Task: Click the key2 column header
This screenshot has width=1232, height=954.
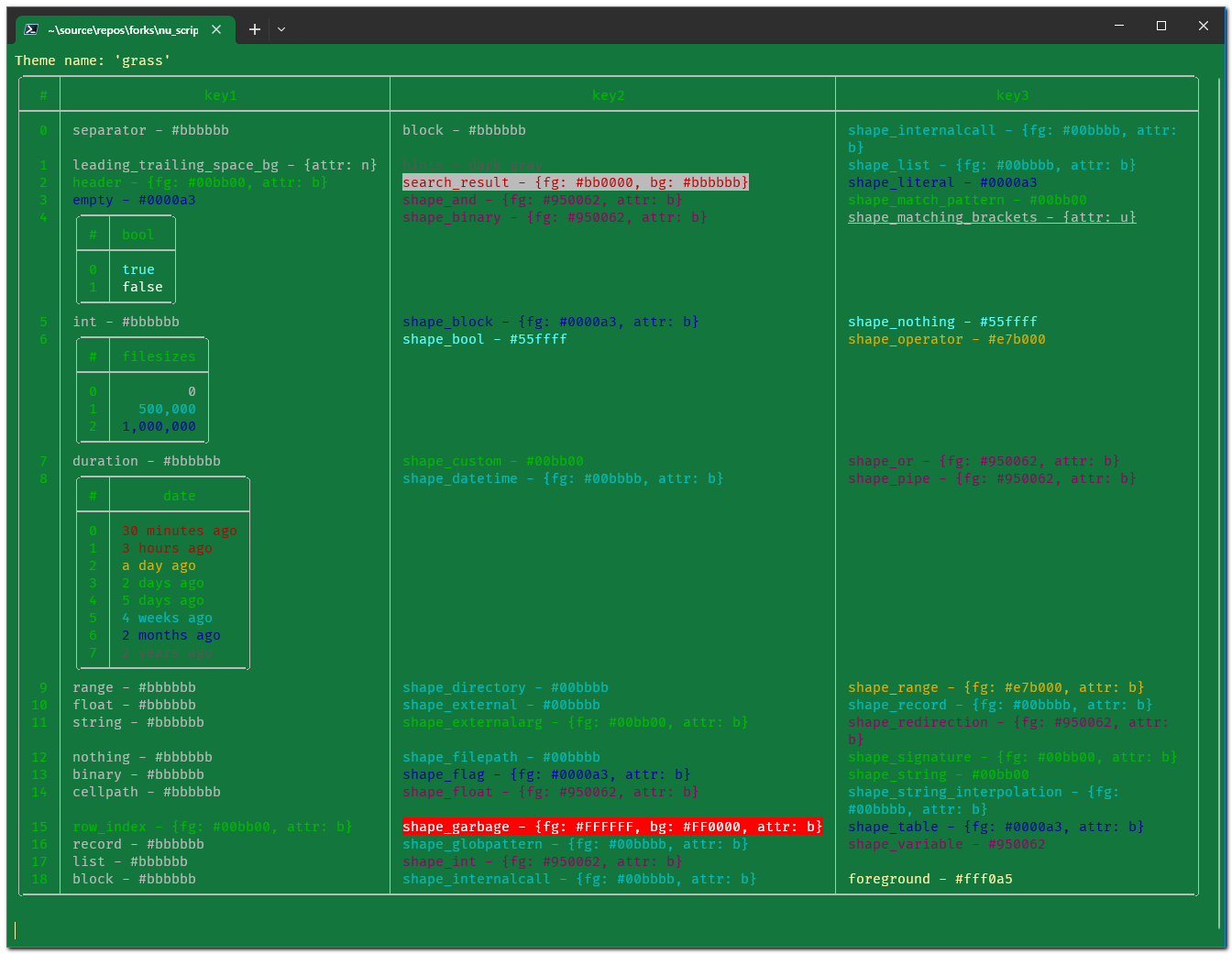Action: tap(609, 95)
